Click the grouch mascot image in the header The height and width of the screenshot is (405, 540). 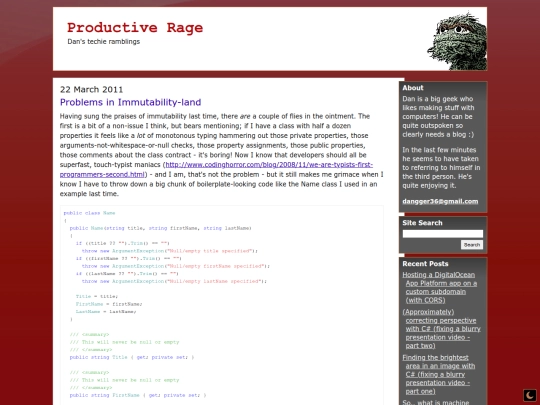[457, 41]
